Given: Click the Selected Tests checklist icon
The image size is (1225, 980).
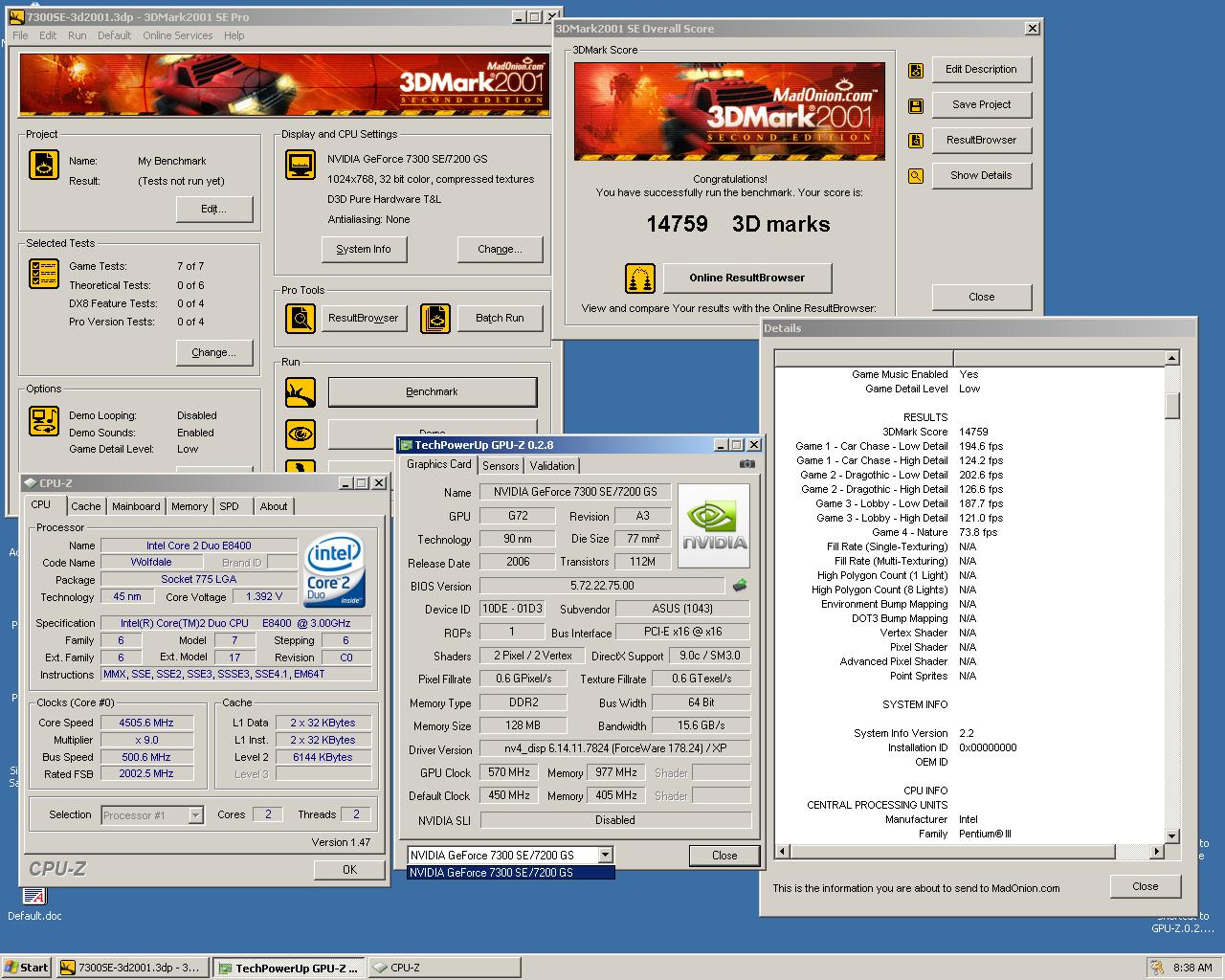Looking at the screenshot, I should (x=44, y=274).
